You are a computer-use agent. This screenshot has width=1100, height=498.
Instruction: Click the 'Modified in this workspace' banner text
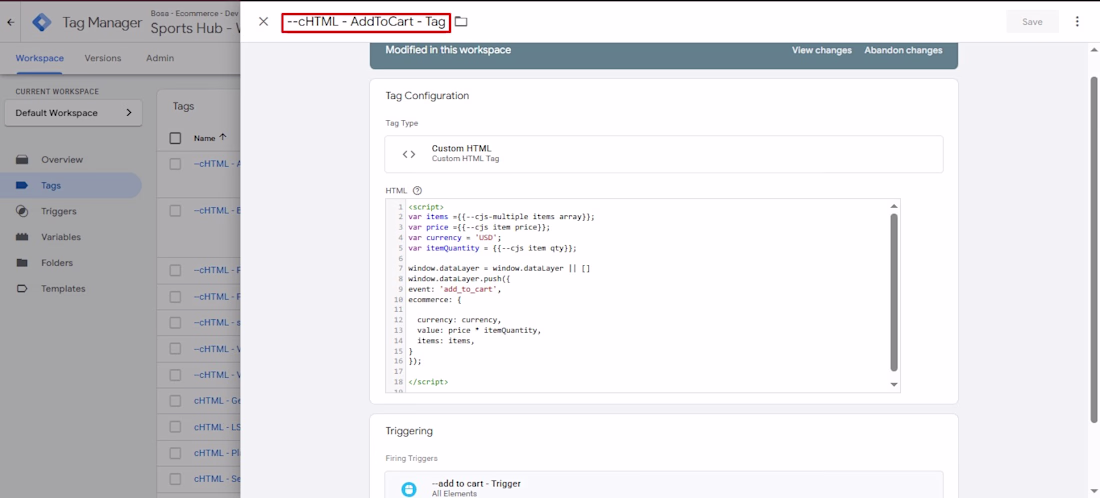(x=448, y=51)
